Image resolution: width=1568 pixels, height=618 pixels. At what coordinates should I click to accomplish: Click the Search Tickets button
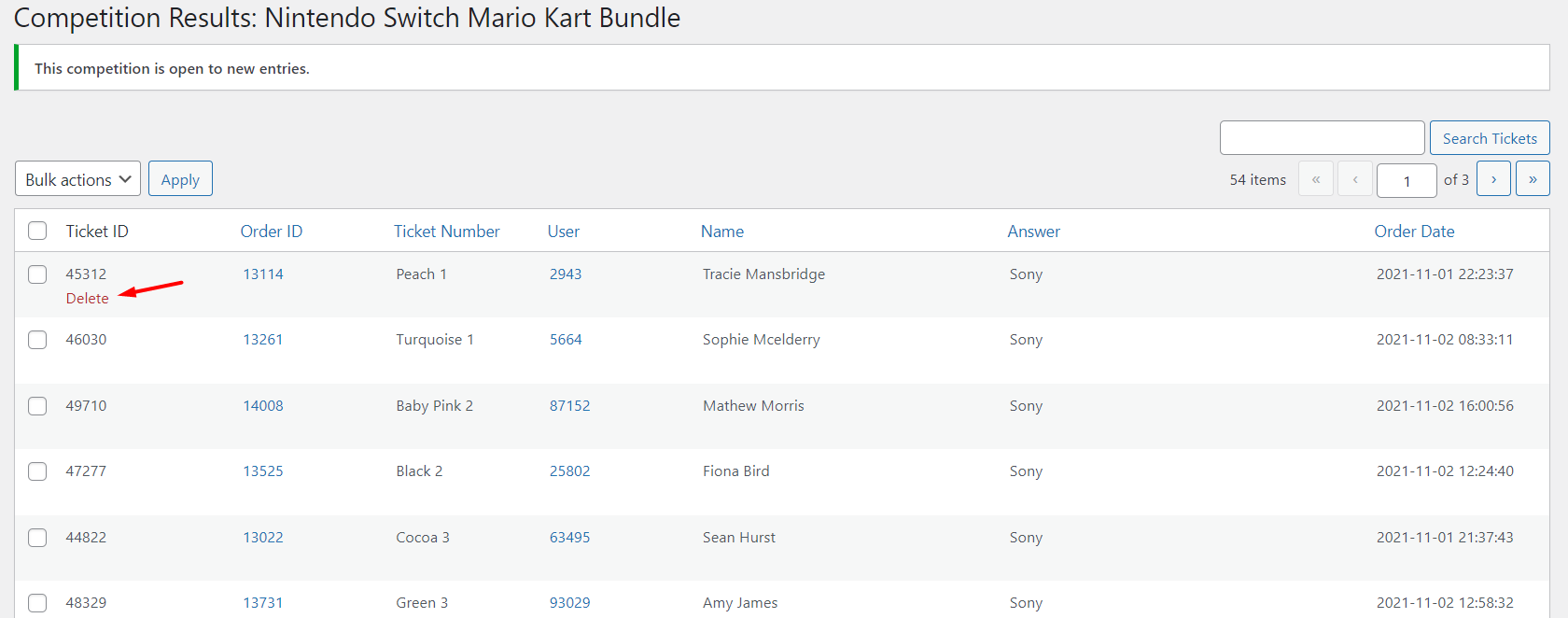tap(1490, 138)
